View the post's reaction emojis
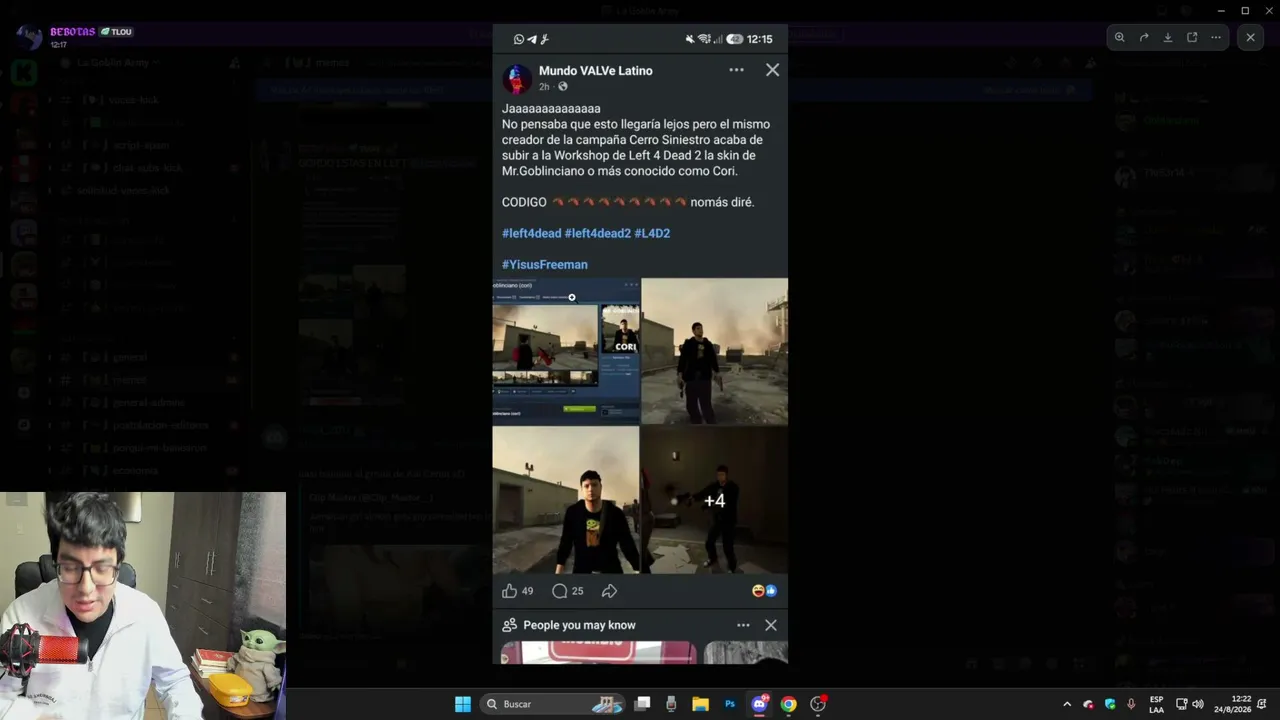The image size is (1280, 720). [x=765, y=591]
